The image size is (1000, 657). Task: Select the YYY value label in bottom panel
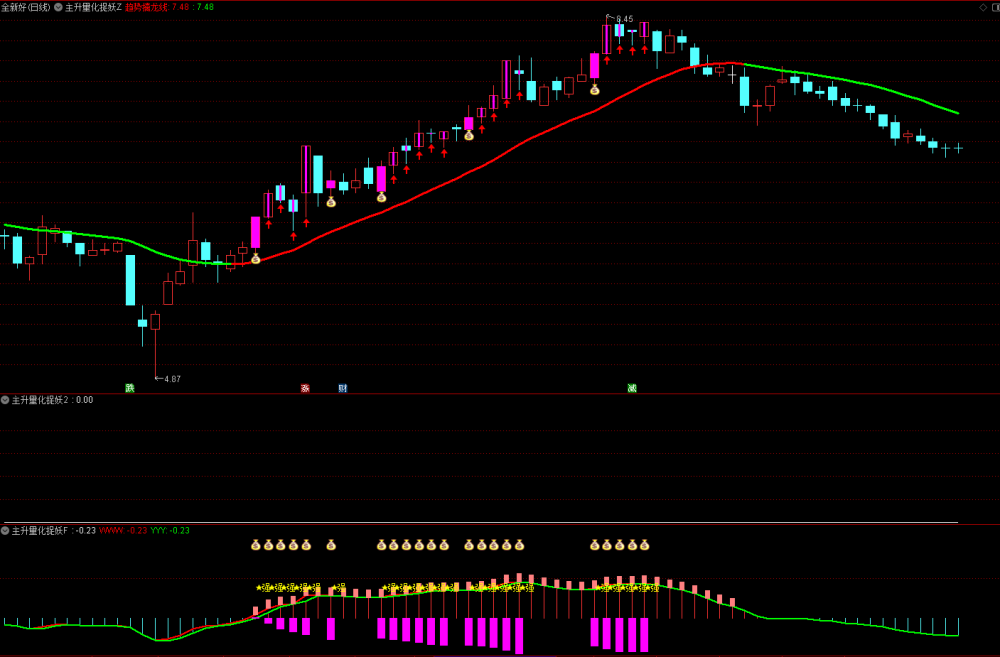170,531
